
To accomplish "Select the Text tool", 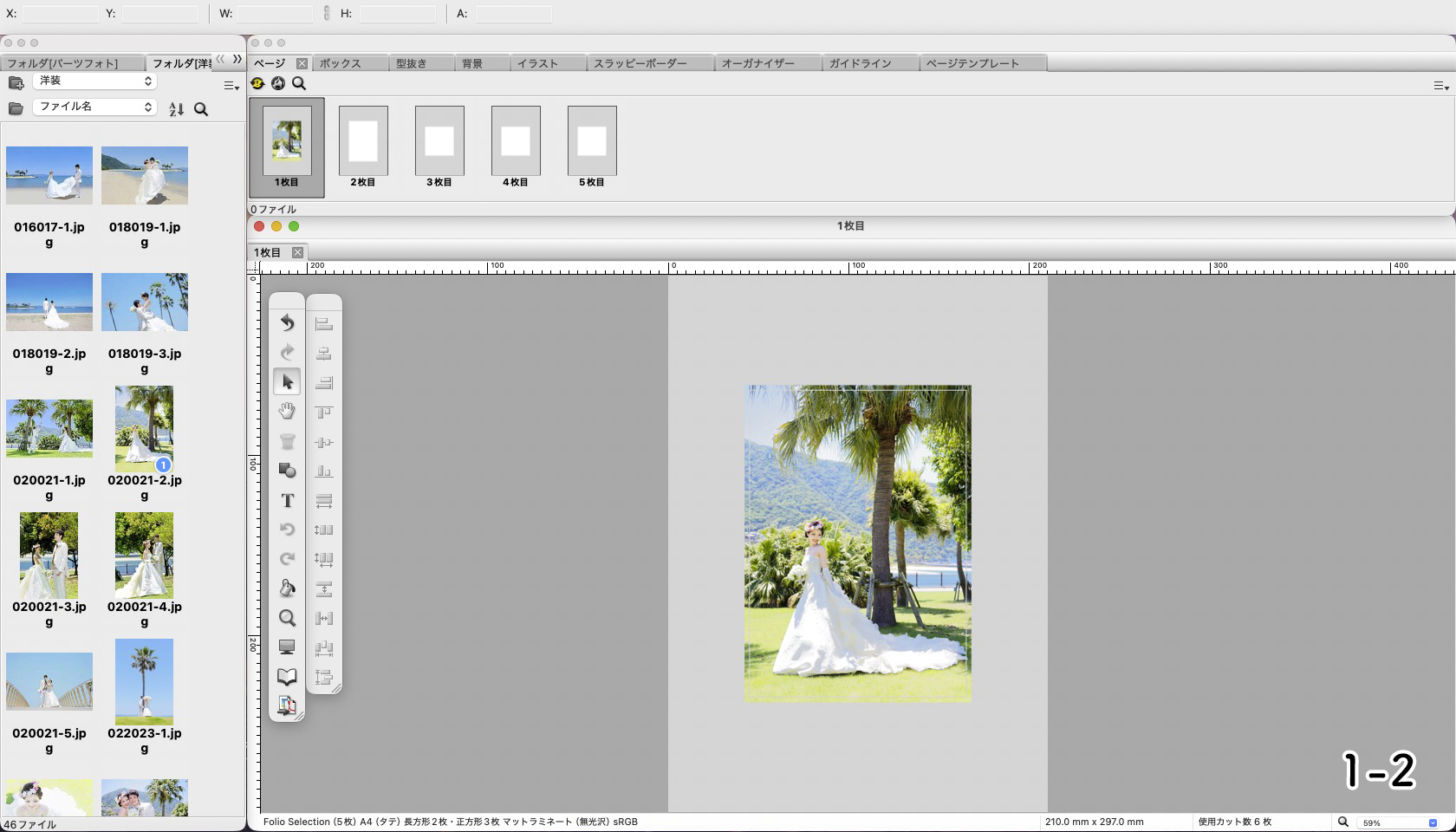I will (287, 501).
